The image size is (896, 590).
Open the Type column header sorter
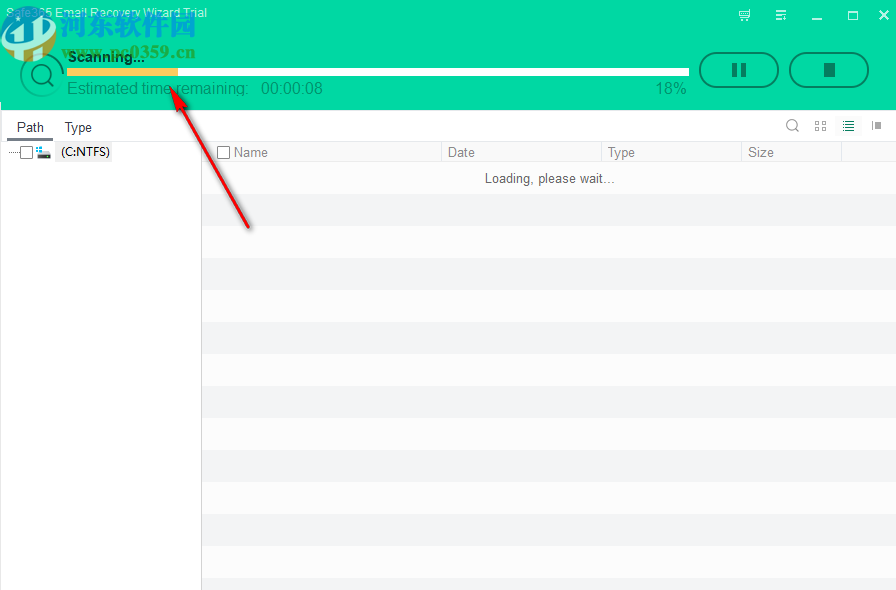pyautogui.click(x=621, y=152)
